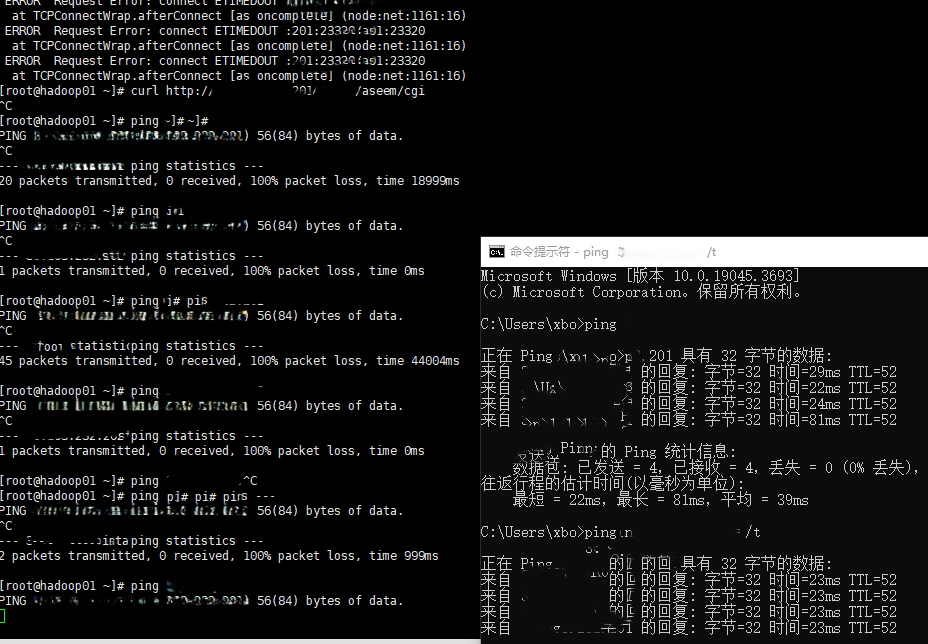The image size is (928, 644).
Task: Select the '2 packets transmitted' line with 999ms
Action: (x=219, y=556)
